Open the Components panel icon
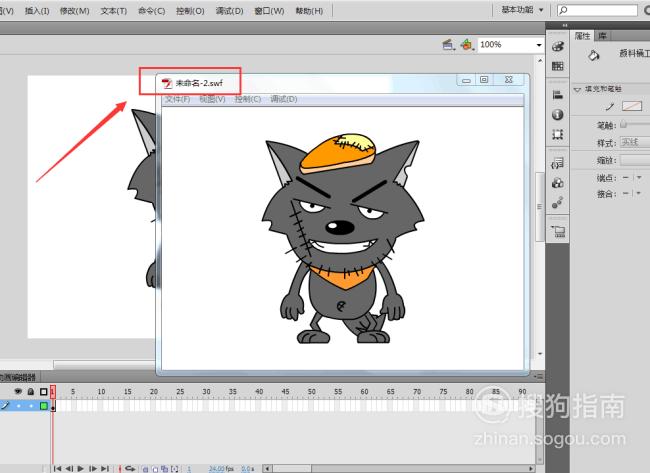 point(558,183)
